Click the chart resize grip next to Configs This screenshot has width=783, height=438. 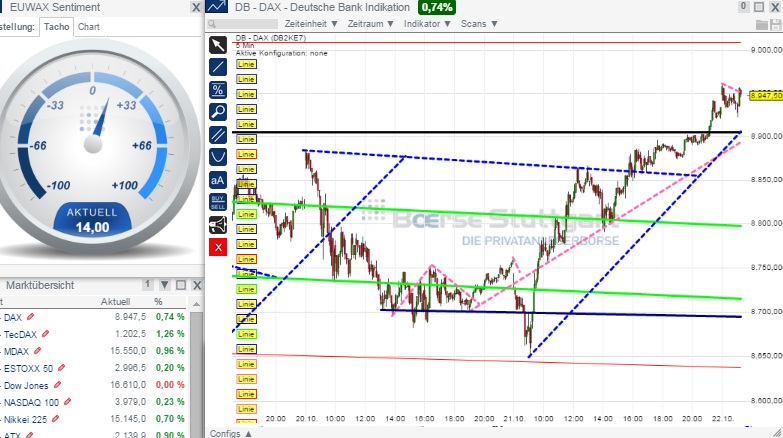[778, 433]
